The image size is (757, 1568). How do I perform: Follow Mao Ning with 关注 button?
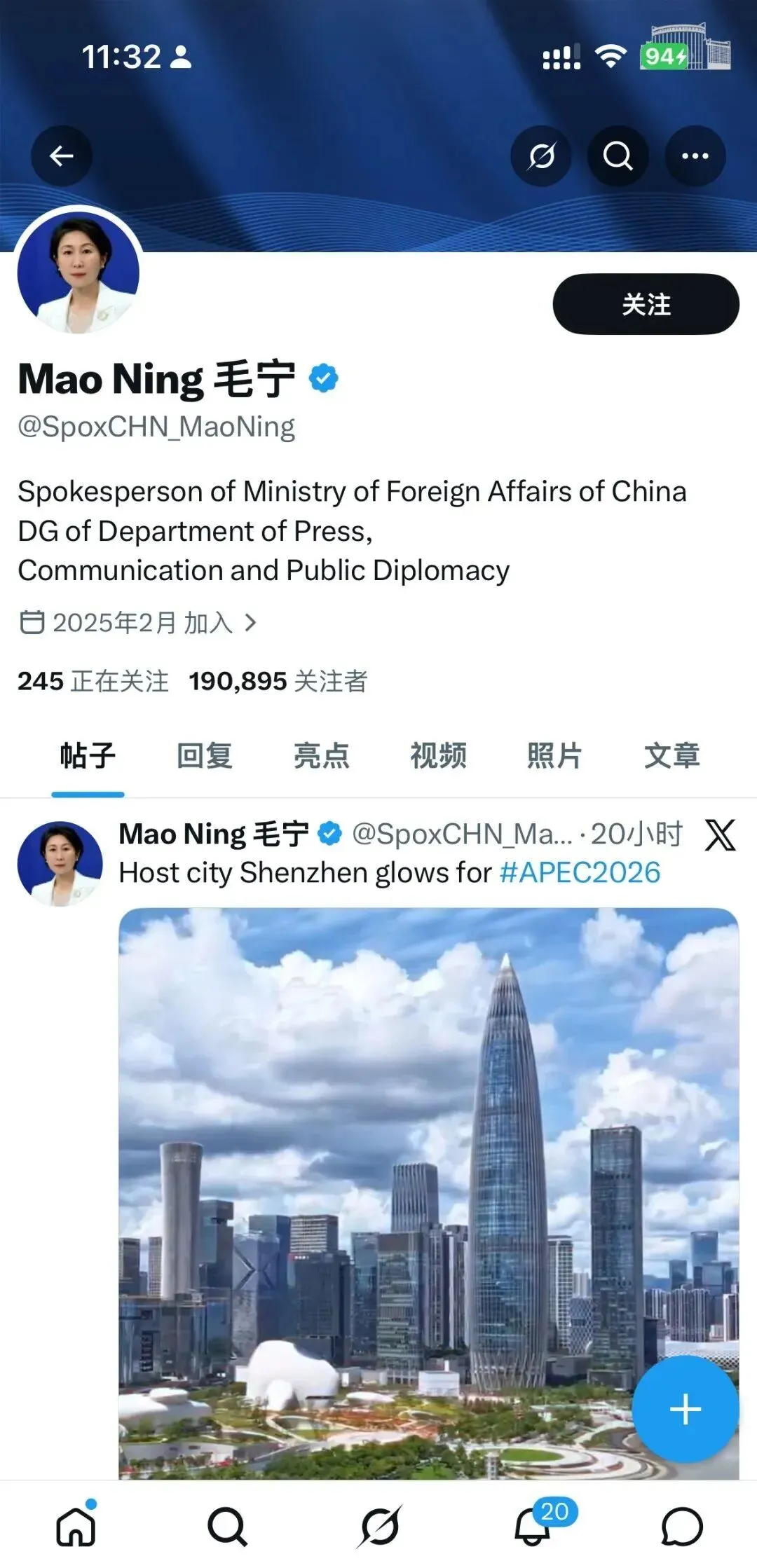click(646, 304)
